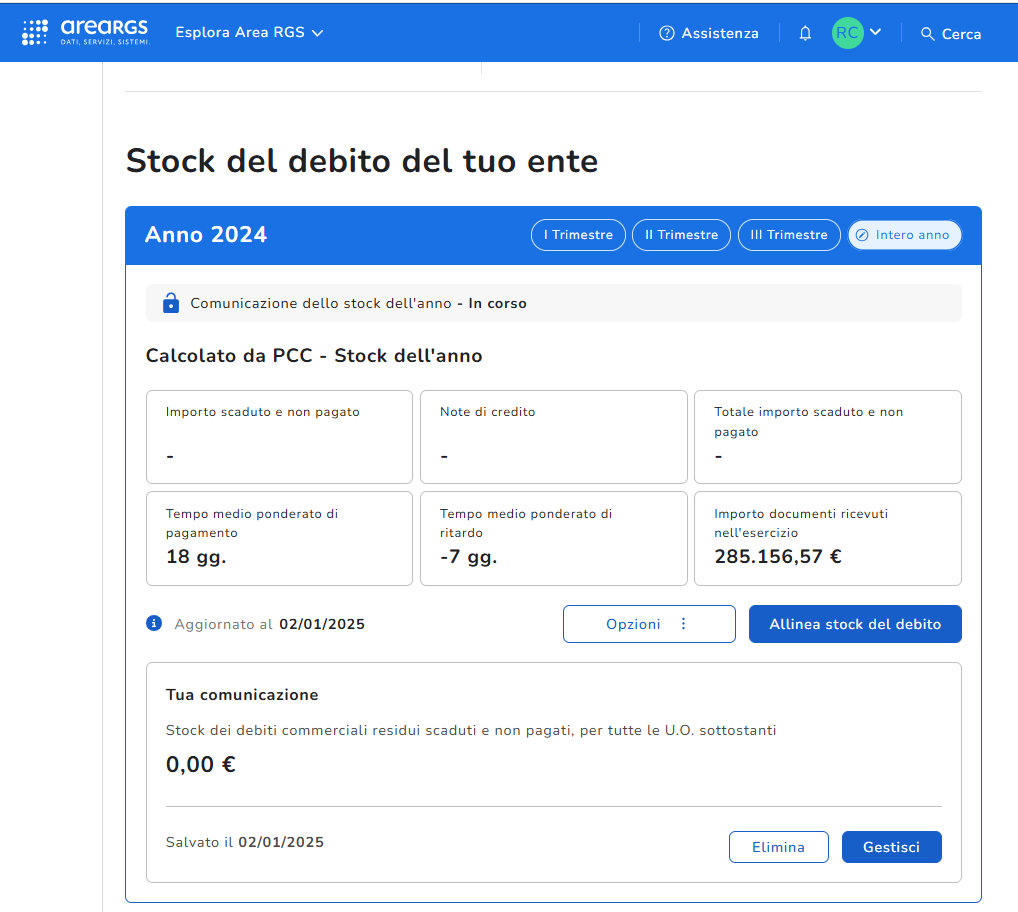Select the Intero anno period

coord(904,235)
